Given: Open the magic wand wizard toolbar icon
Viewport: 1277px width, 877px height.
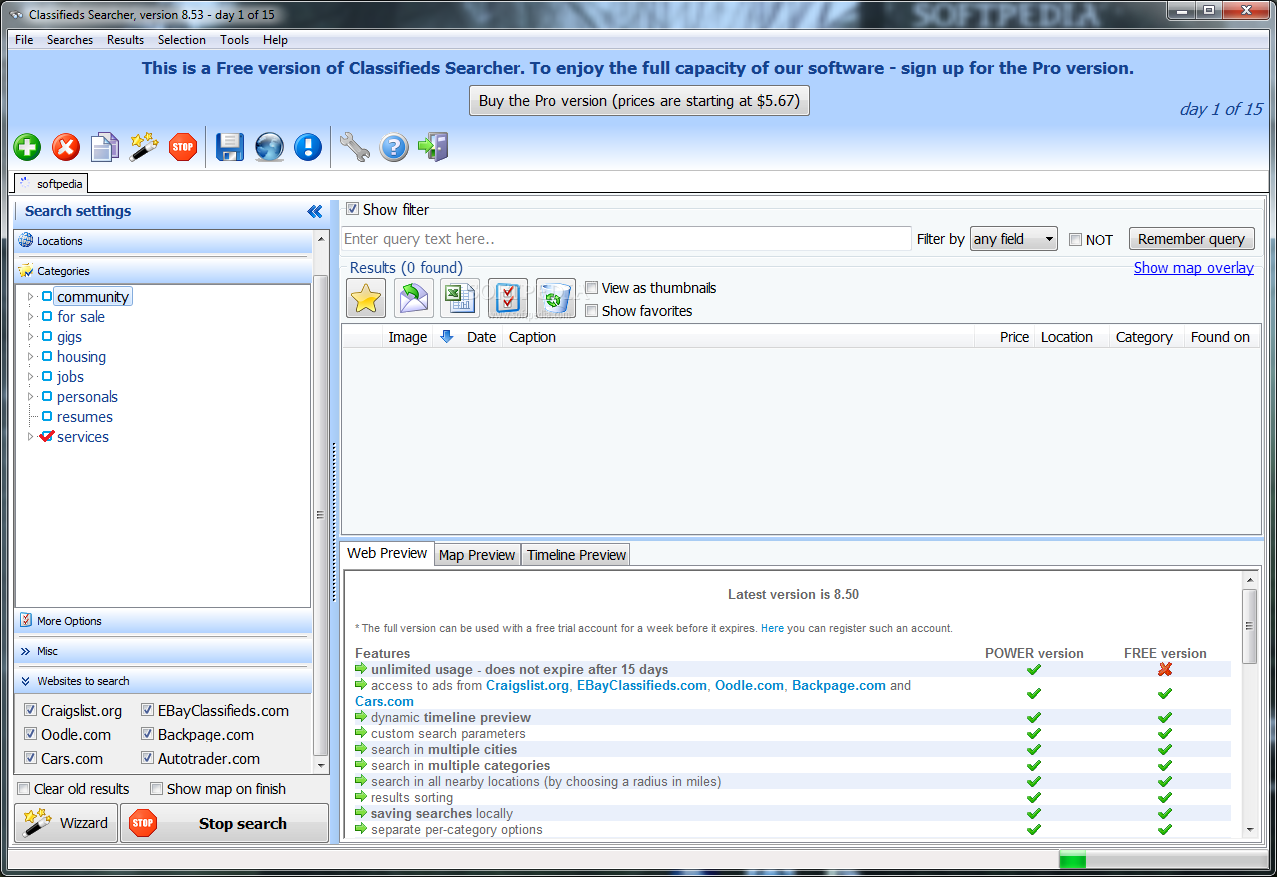Looking at the screenshot, I should point(144,148).
